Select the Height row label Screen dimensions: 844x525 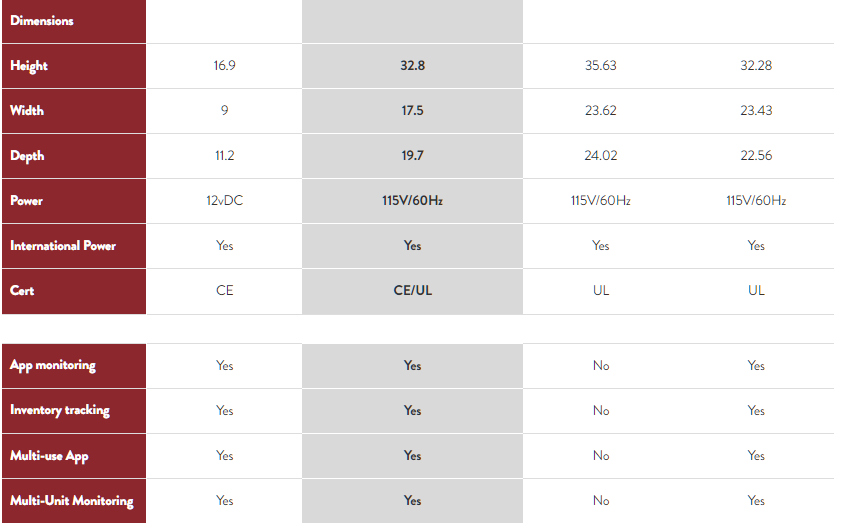click(x=29, y=66)
